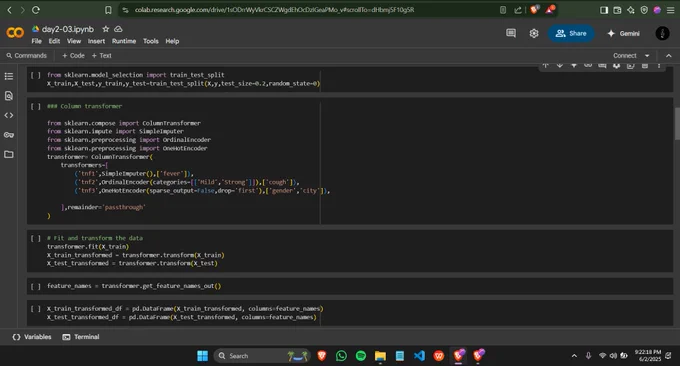Open the Runtime menu
680x366 pixels.
click(x=124, y=41)
